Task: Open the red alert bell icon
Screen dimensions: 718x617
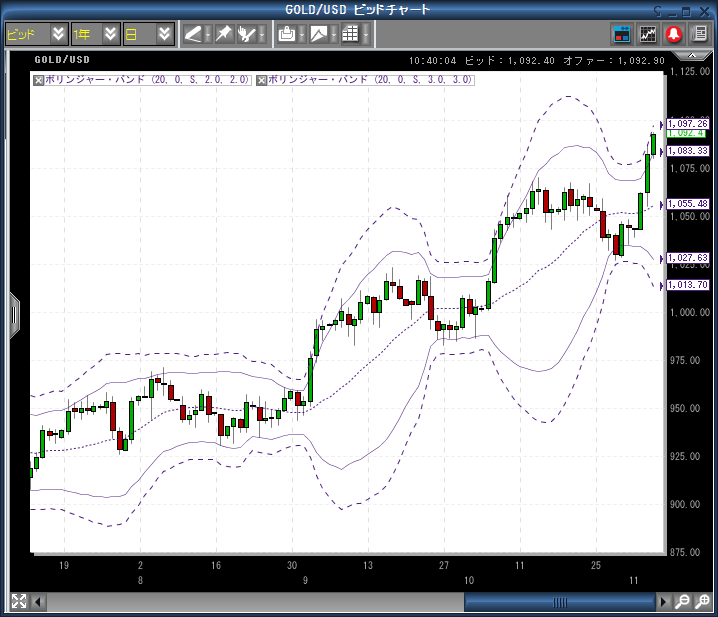Action: coord(674,34)
